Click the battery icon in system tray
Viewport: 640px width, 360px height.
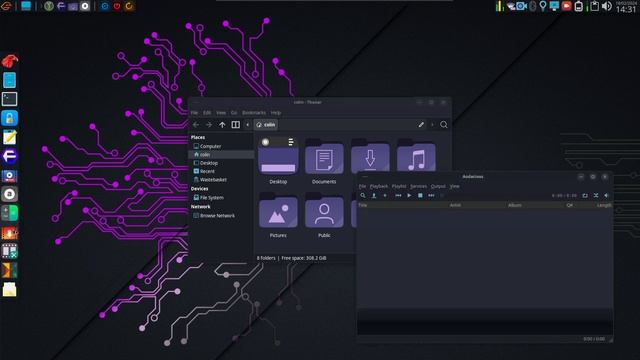(x=578, y=6)
